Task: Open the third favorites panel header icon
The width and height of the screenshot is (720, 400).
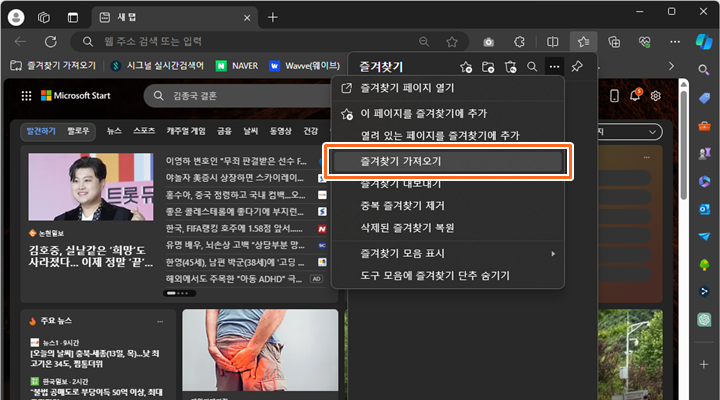Action: (510, 67)
